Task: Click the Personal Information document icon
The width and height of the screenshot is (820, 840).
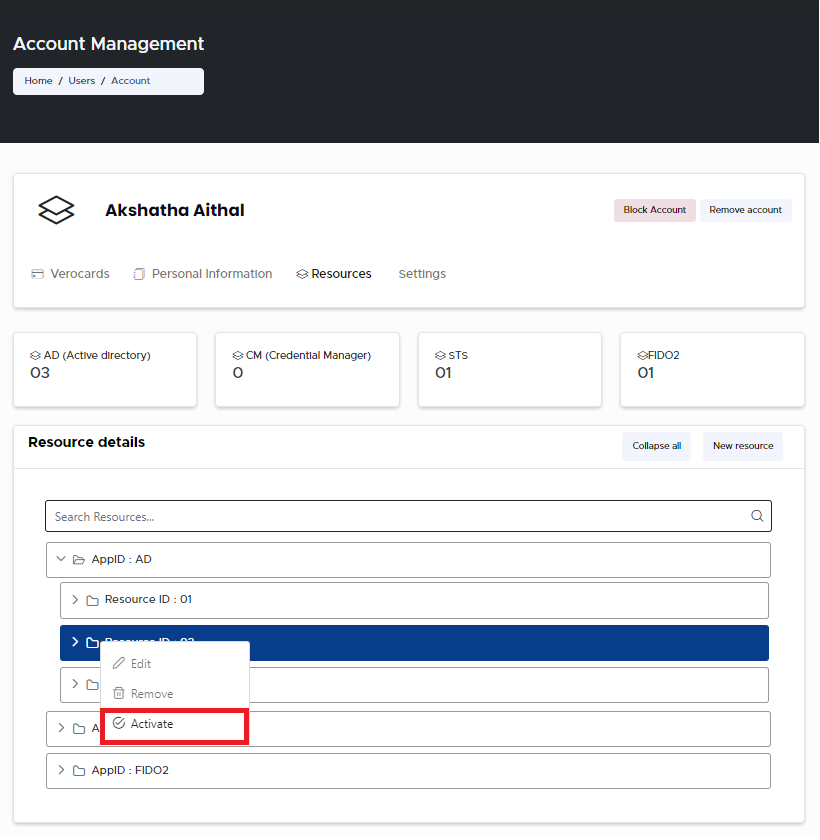Action: click(x=139, y=274)
